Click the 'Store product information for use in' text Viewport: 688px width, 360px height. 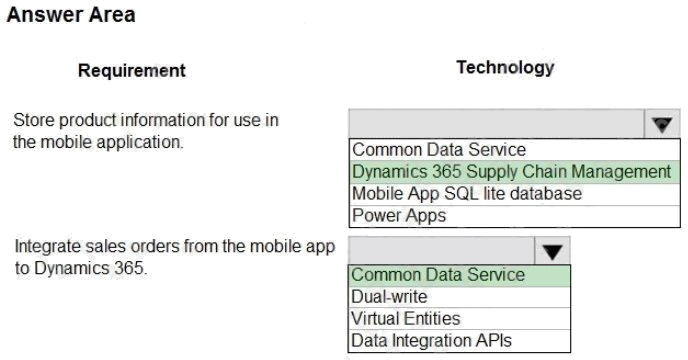146,120
